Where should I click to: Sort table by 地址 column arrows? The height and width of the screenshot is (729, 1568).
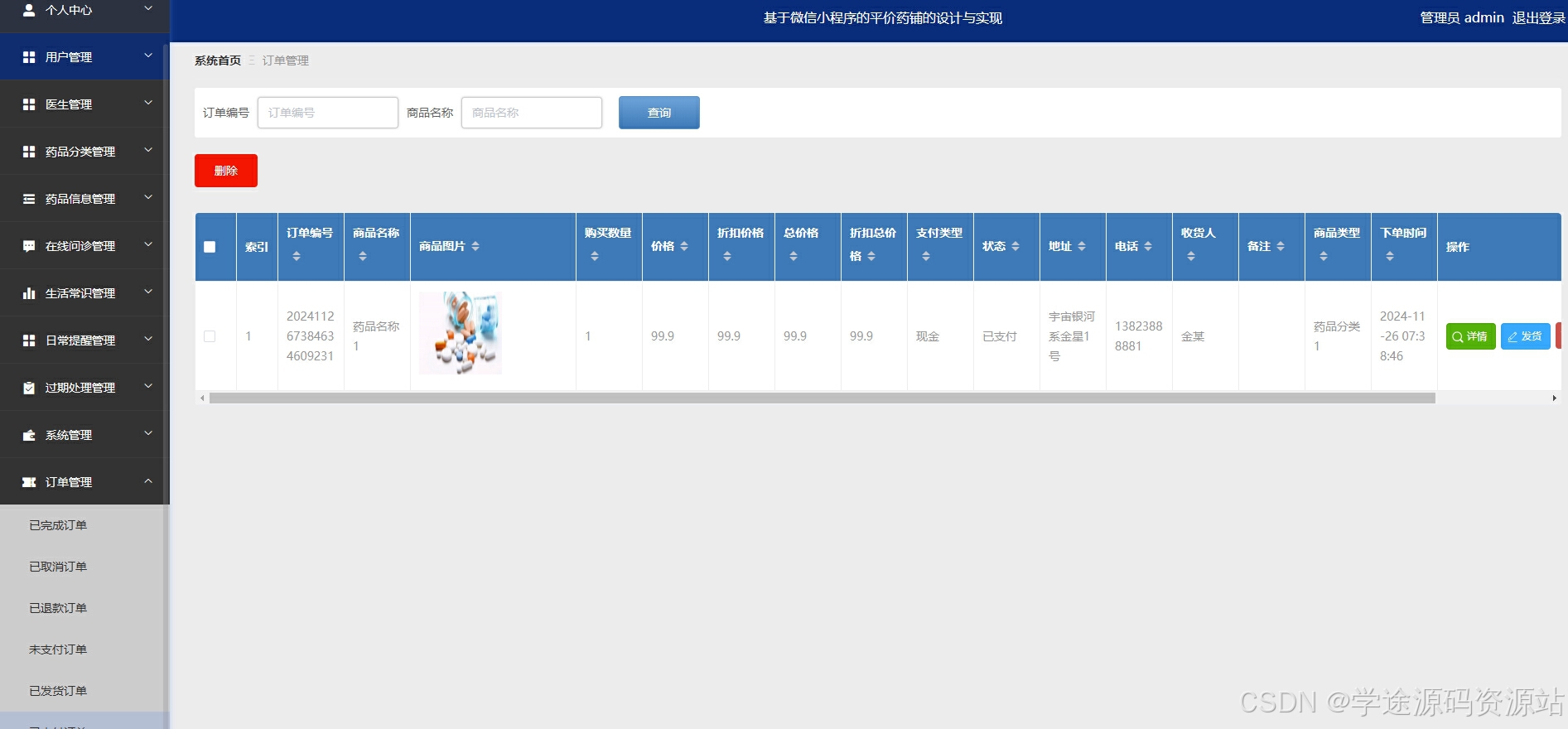click(x=1082, y=246)
